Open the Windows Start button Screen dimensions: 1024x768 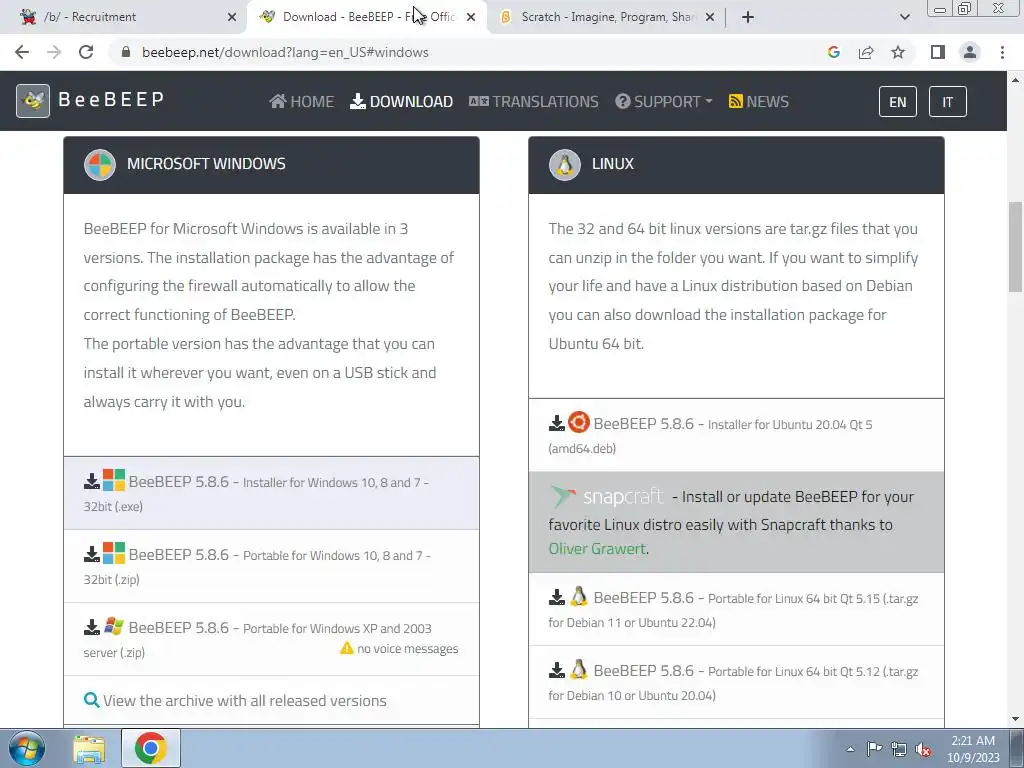coord(27,748)
